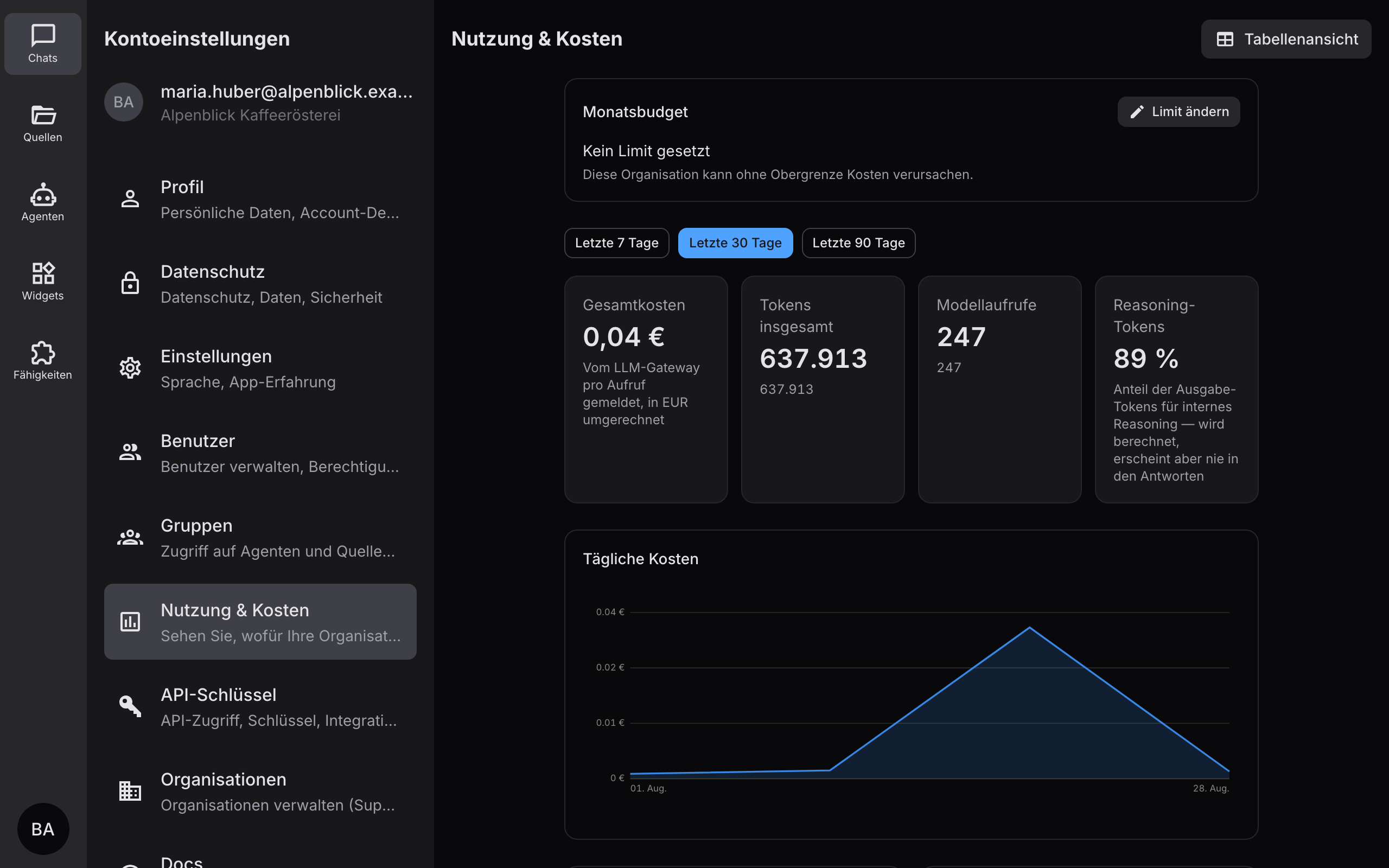Open the Organisationen section

(260, 791)
